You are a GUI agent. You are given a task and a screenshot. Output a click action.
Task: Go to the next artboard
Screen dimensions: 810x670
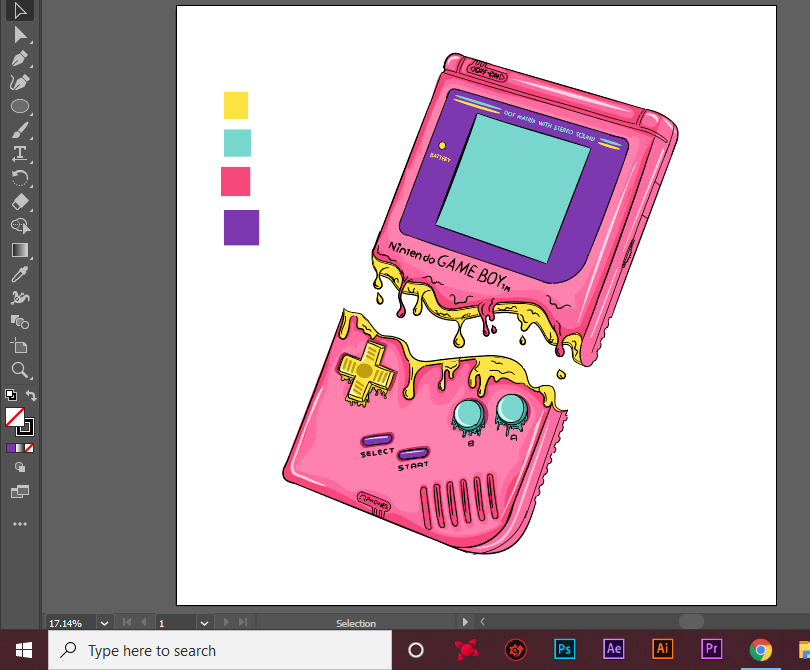pyautogui.click(x=226, y=622)
